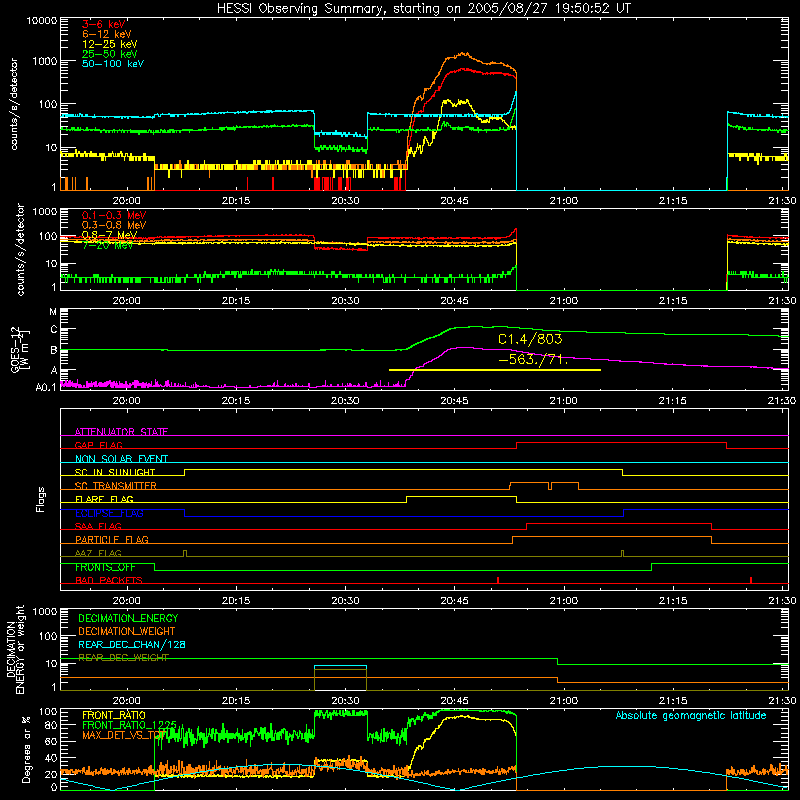
Task: Click the 0.1-0.3 MeV legend label
Action: click(114, 215)
